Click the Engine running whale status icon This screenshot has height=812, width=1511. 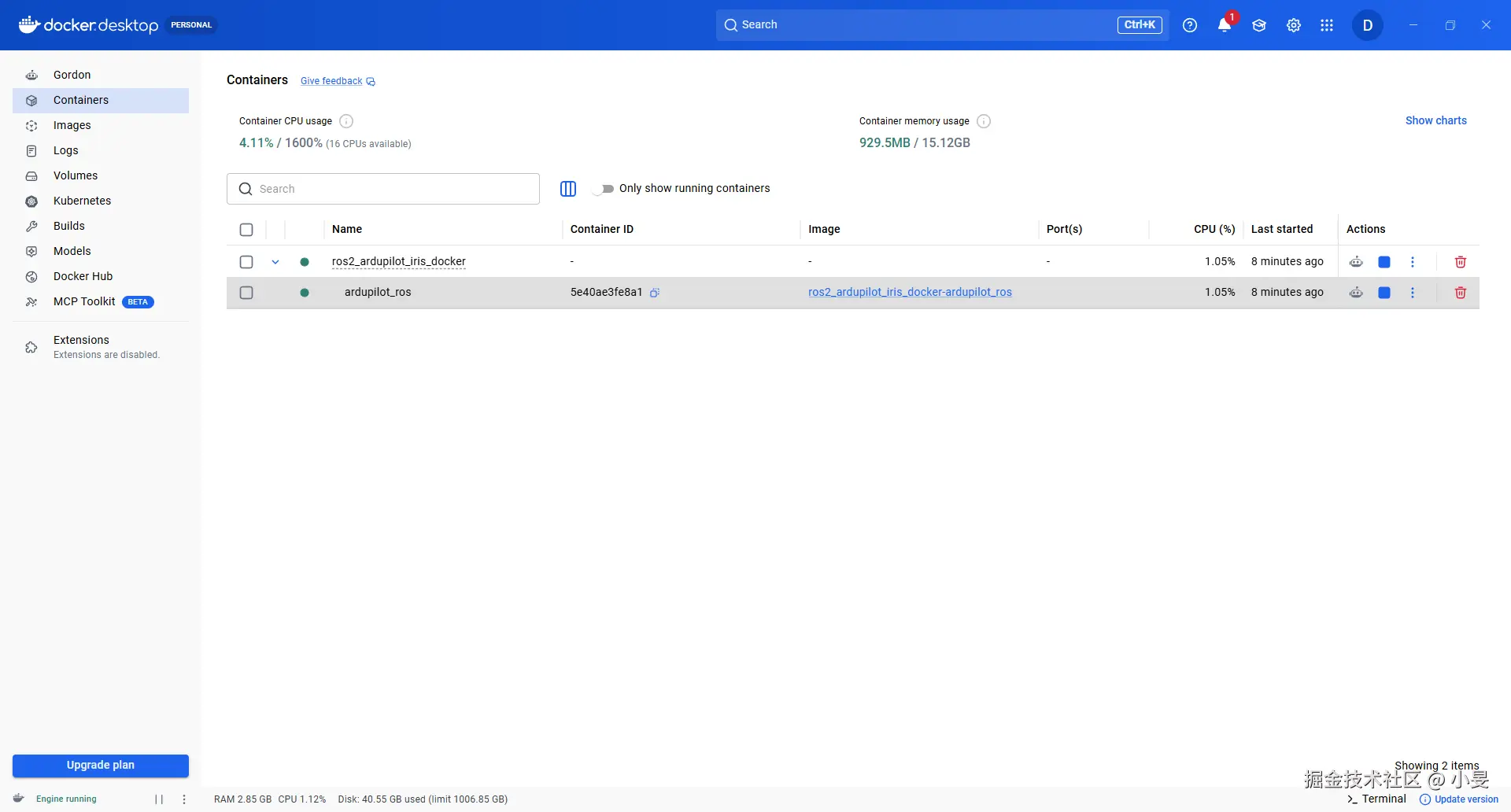pyautogui.click(x=19, y=799)
